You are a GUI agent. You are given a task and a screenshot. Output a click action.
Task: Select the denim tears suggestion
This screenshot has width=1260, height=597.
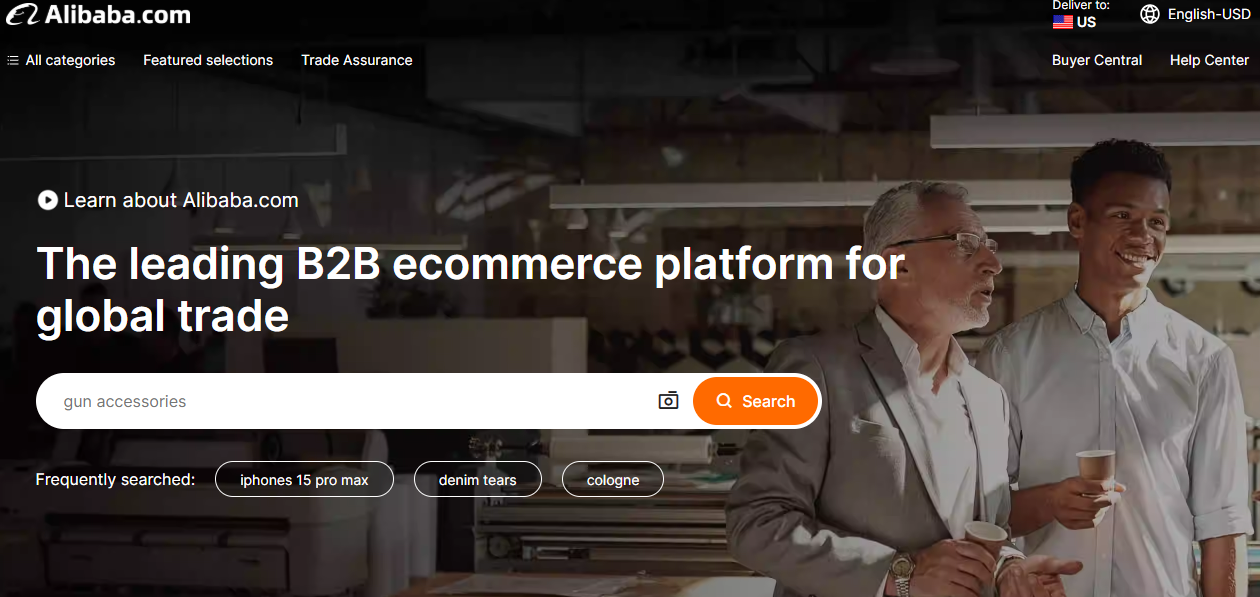[478, 480]
